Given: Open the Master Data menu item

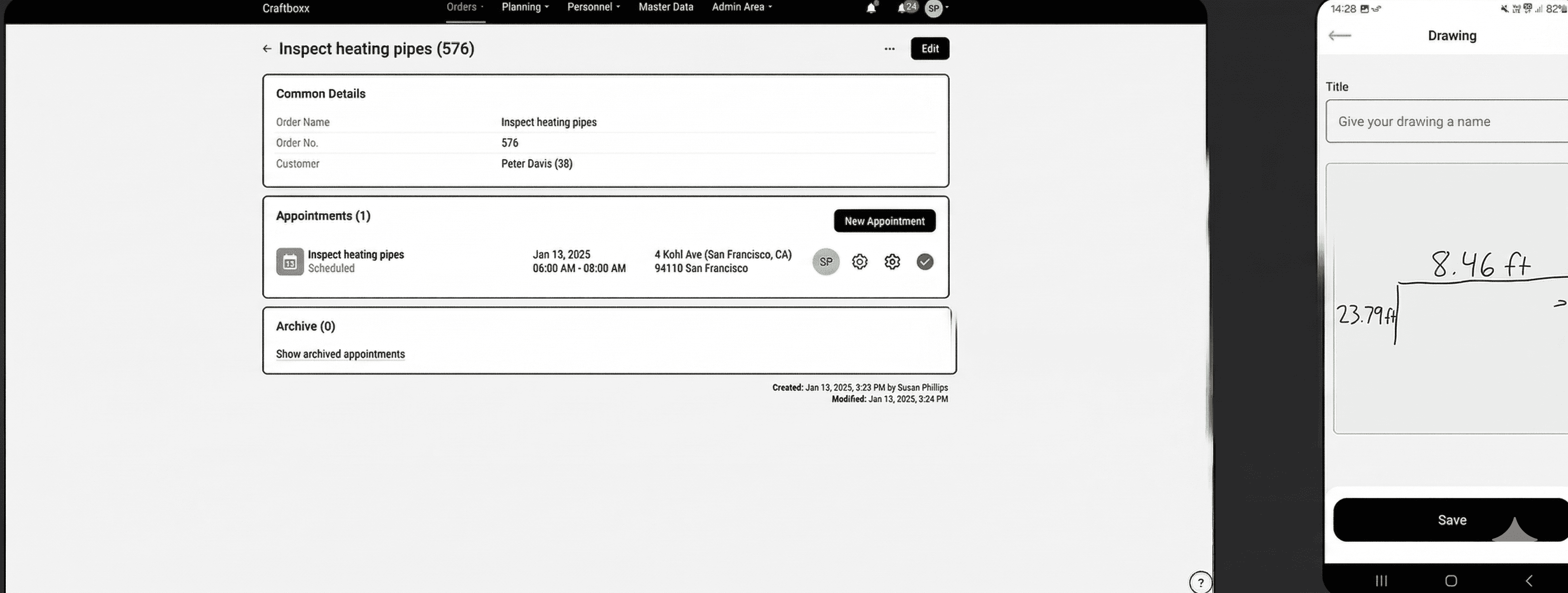Looking at the screenshot, I should click(665, 7).
